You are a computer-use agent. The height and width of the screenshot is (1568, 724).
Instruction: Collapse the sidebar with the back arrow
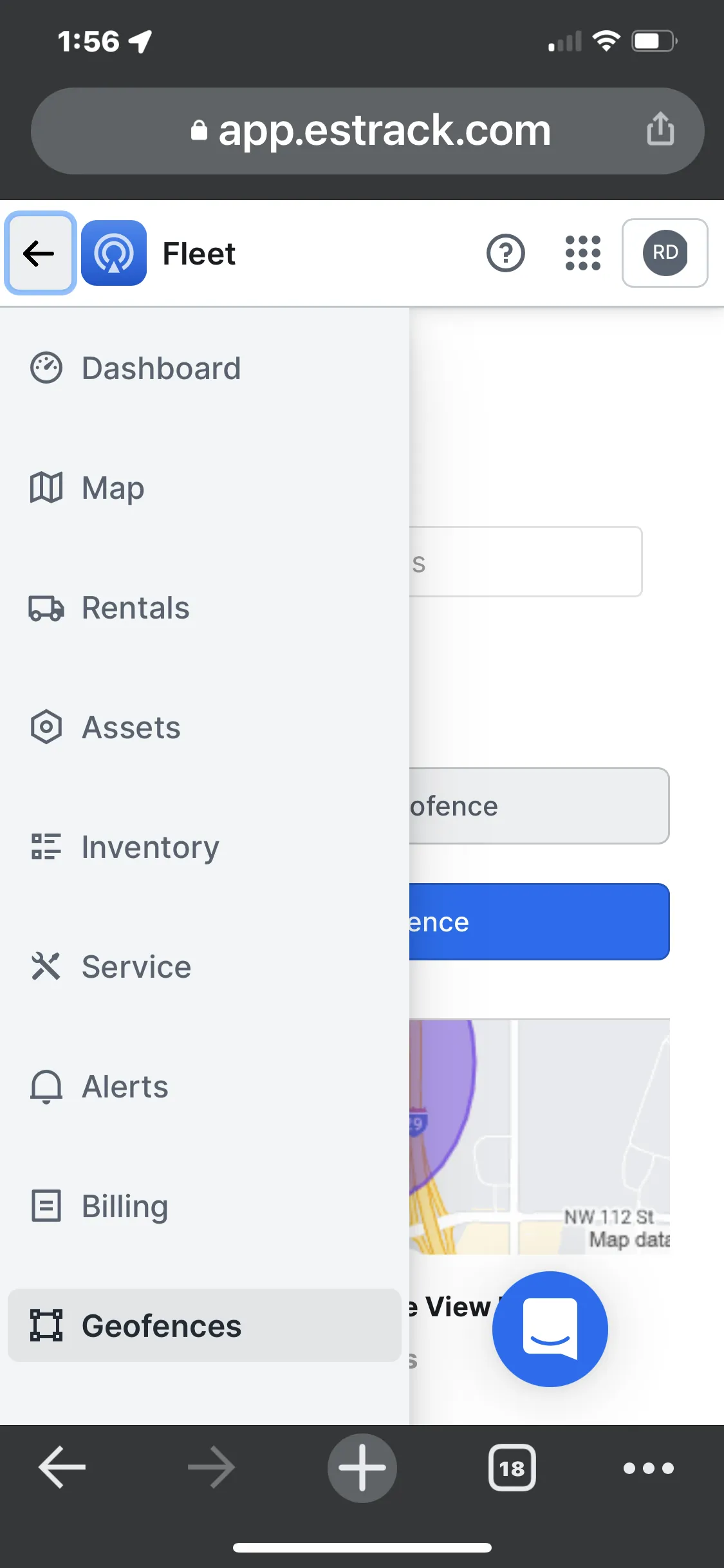click(x=39, y=254)
